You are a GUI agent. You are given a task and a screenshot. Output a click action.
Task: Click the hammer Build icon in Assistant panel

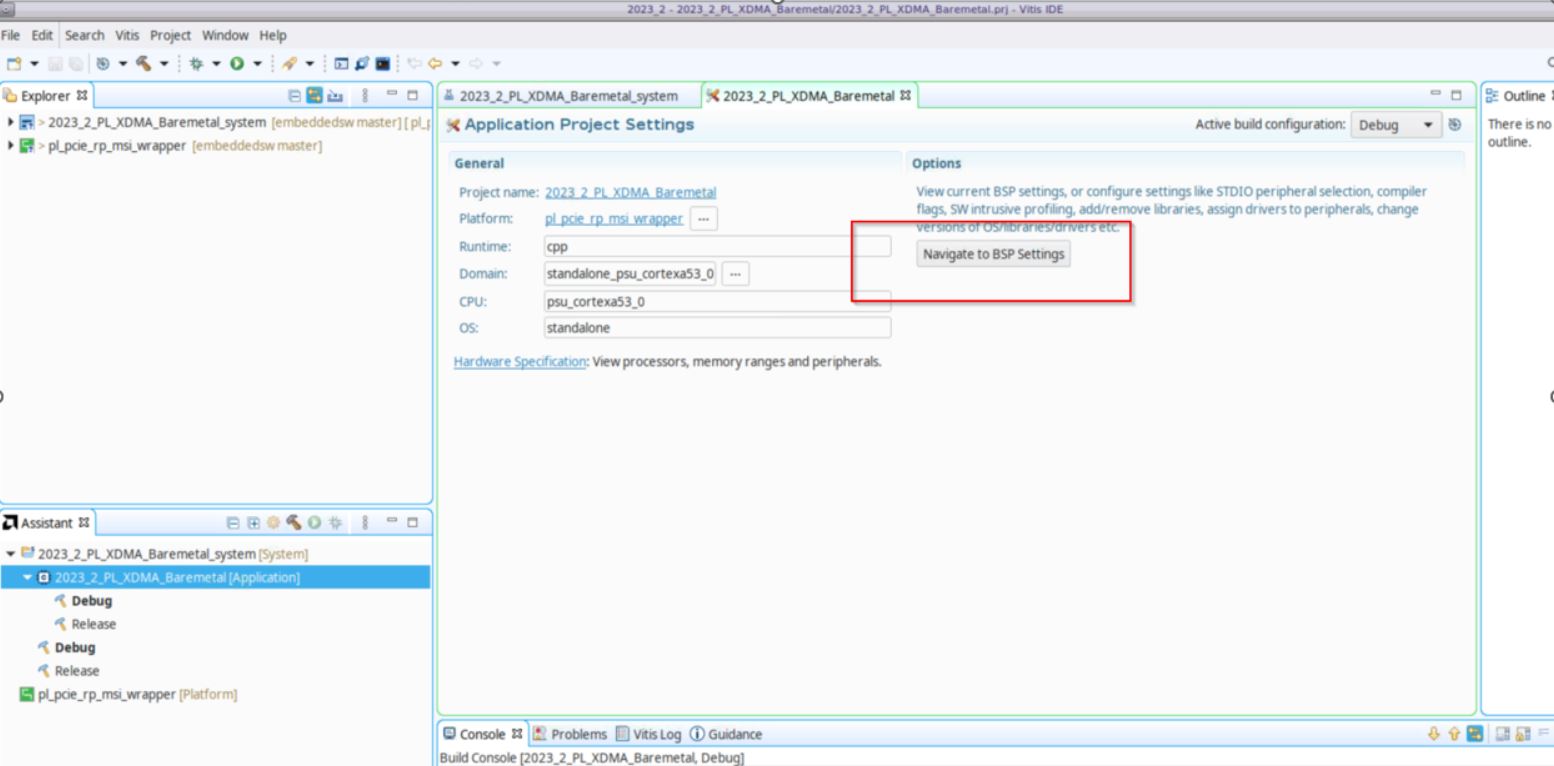coord(294,522)
